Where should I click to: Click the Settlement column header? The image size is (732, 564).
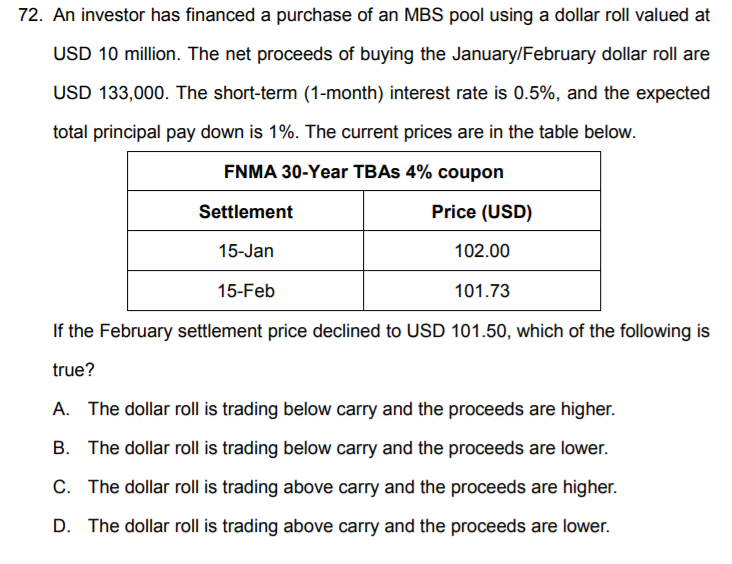pos(245,212)
